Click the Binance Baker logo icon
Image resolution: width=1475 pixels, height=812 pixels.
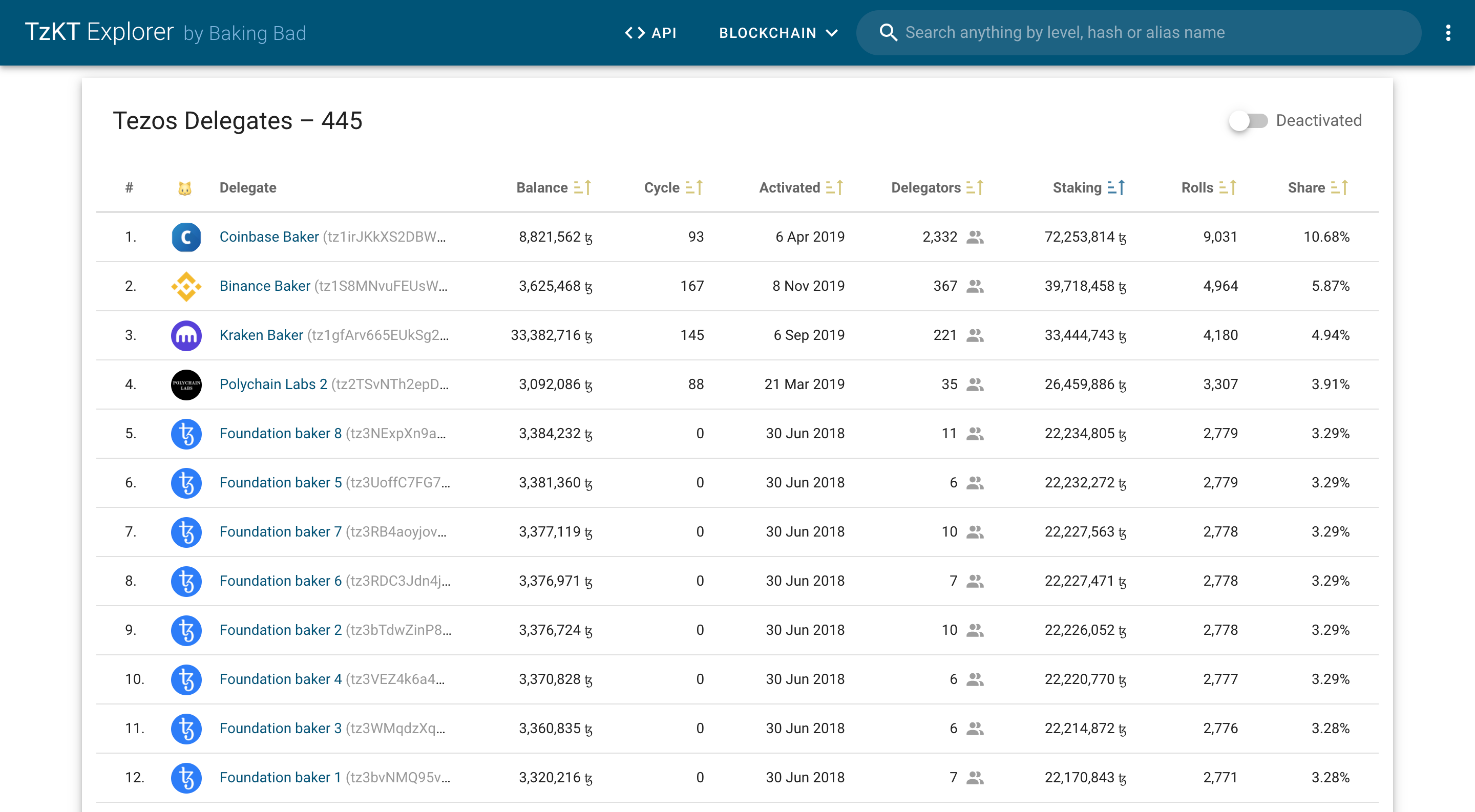tap(186, 286)
